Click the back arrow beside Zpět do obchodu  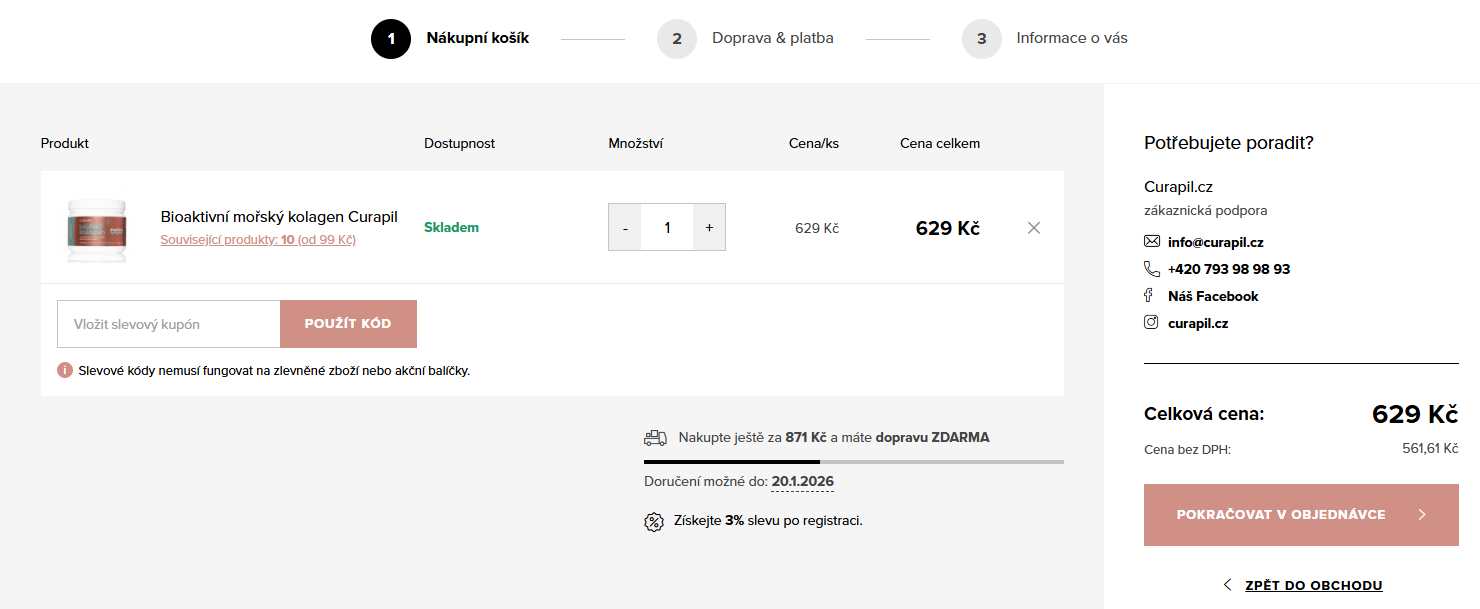[1228, 585]
